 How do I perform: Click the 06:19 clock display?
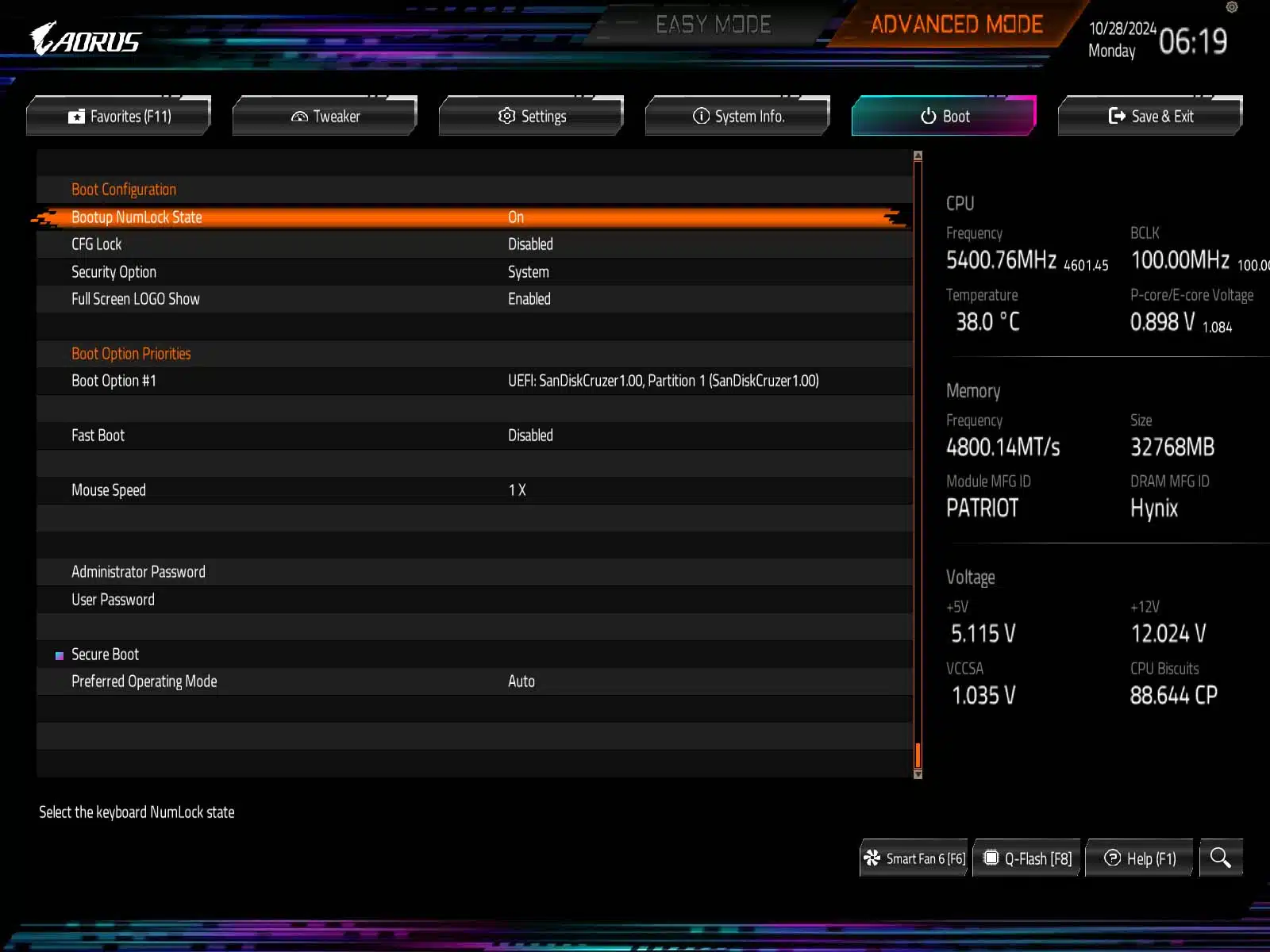(1193, 41)
